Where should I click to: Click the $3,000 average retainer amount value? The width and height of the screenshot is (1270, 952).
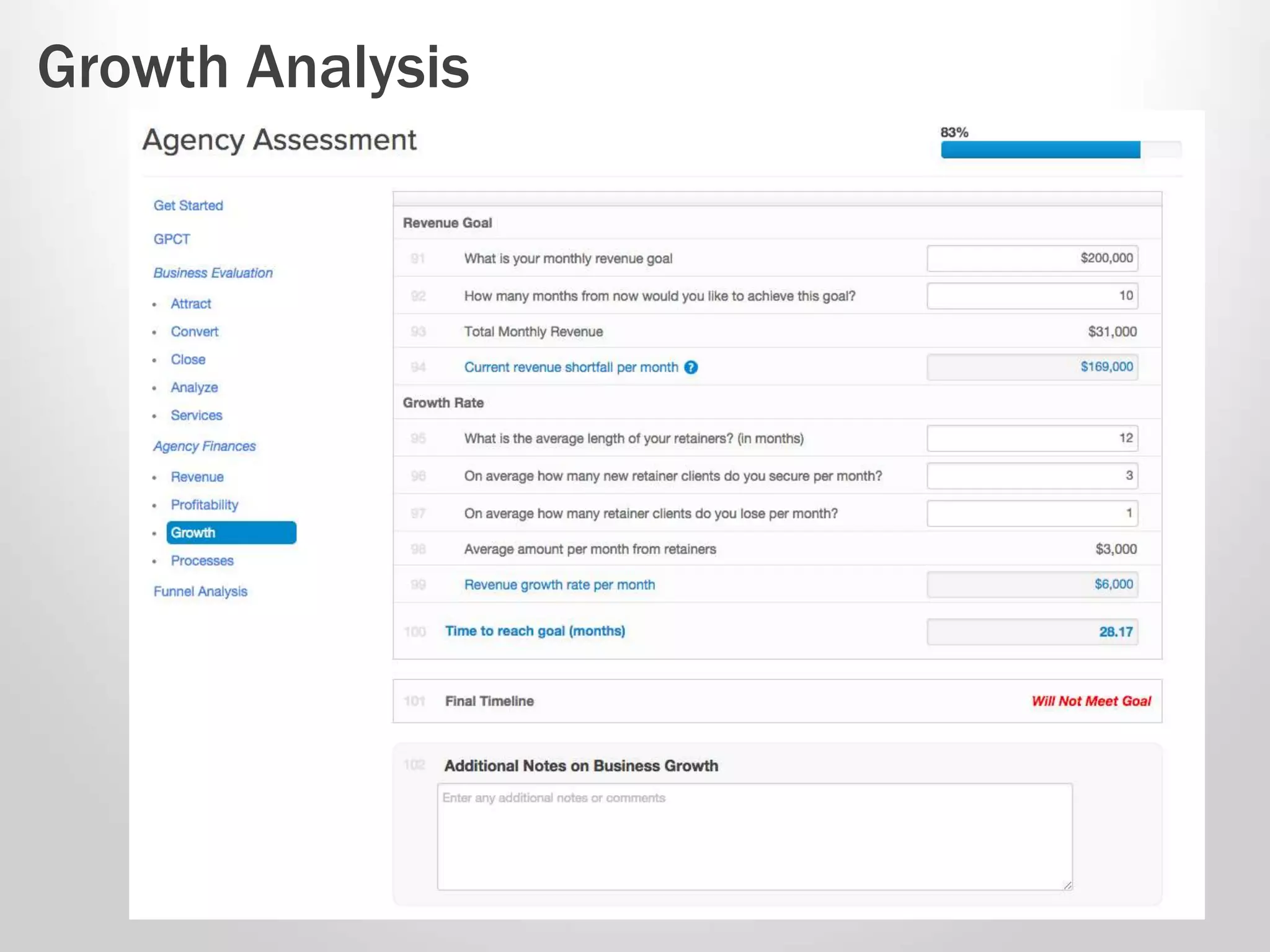point(1116,549)
